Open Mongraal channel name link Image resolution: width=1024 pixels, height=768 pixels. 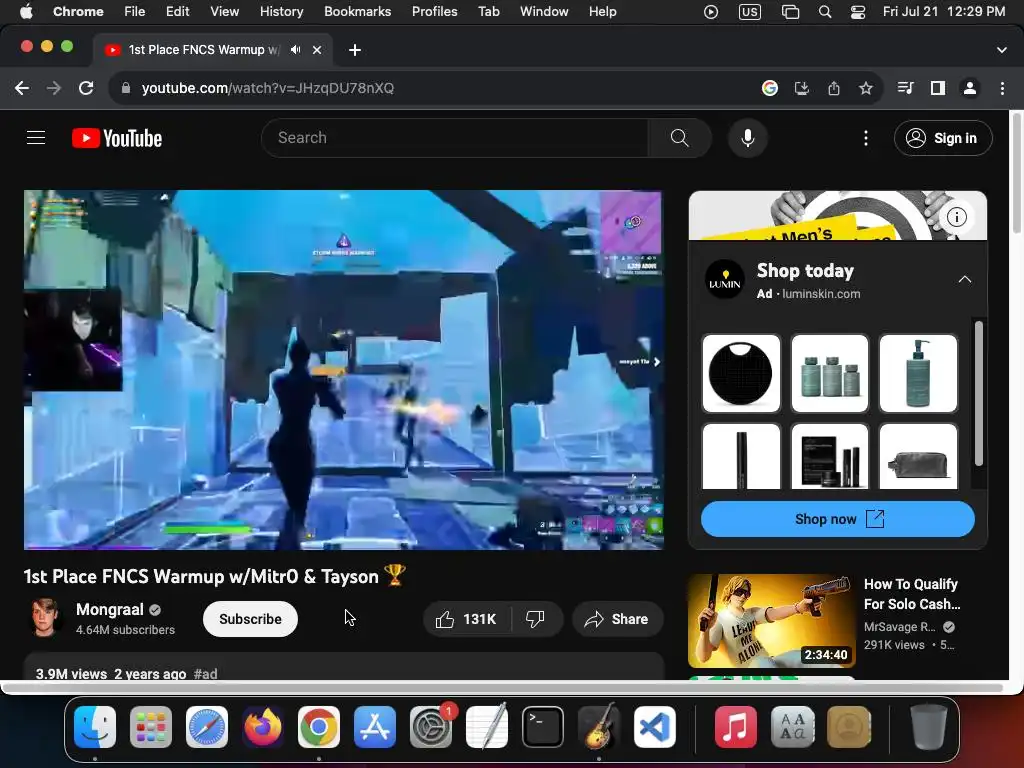(x=110, y=609)
